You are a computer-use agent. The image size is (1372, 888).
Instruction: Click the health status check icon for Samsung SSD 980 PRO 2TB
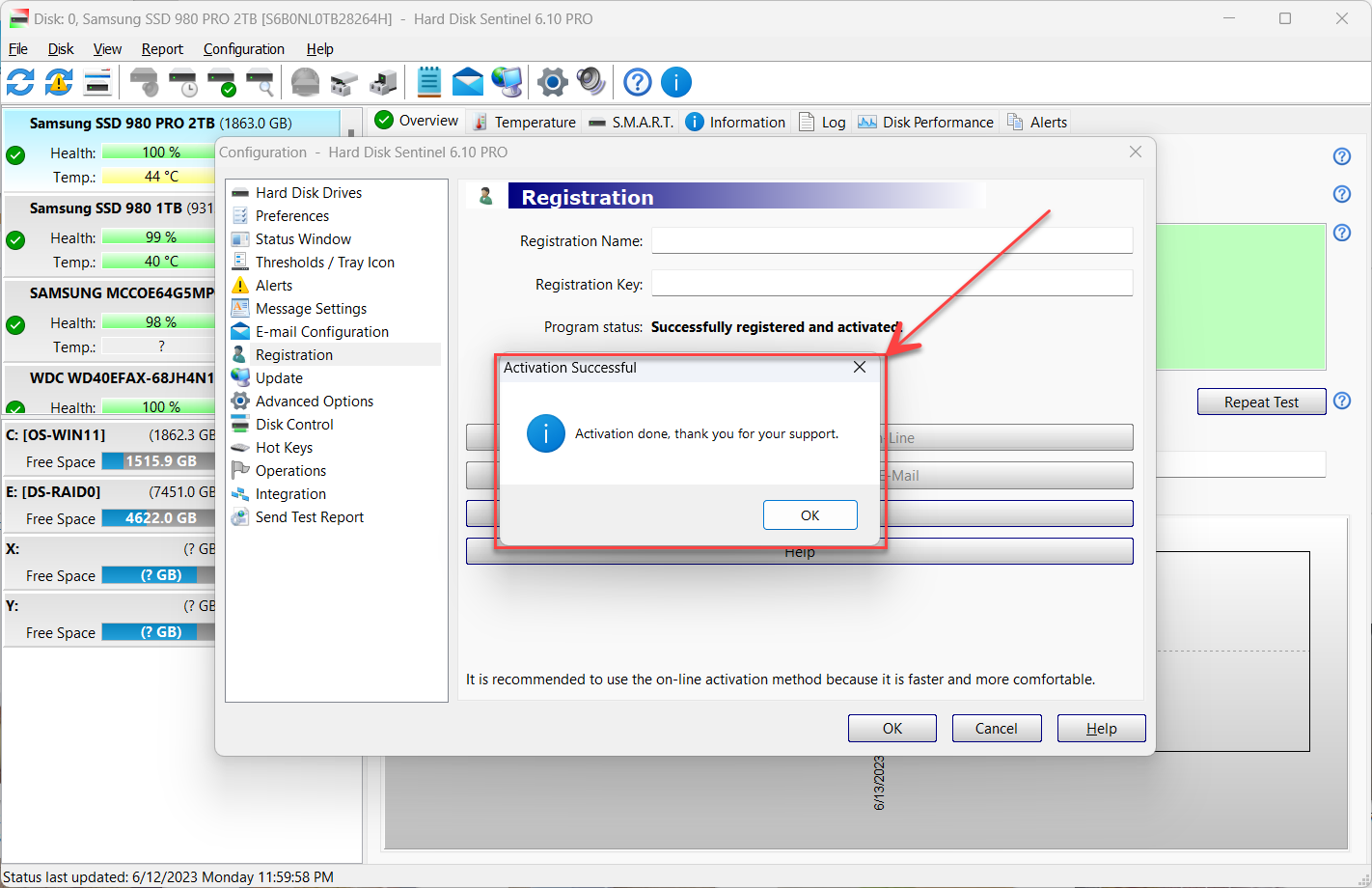[15, 154]
